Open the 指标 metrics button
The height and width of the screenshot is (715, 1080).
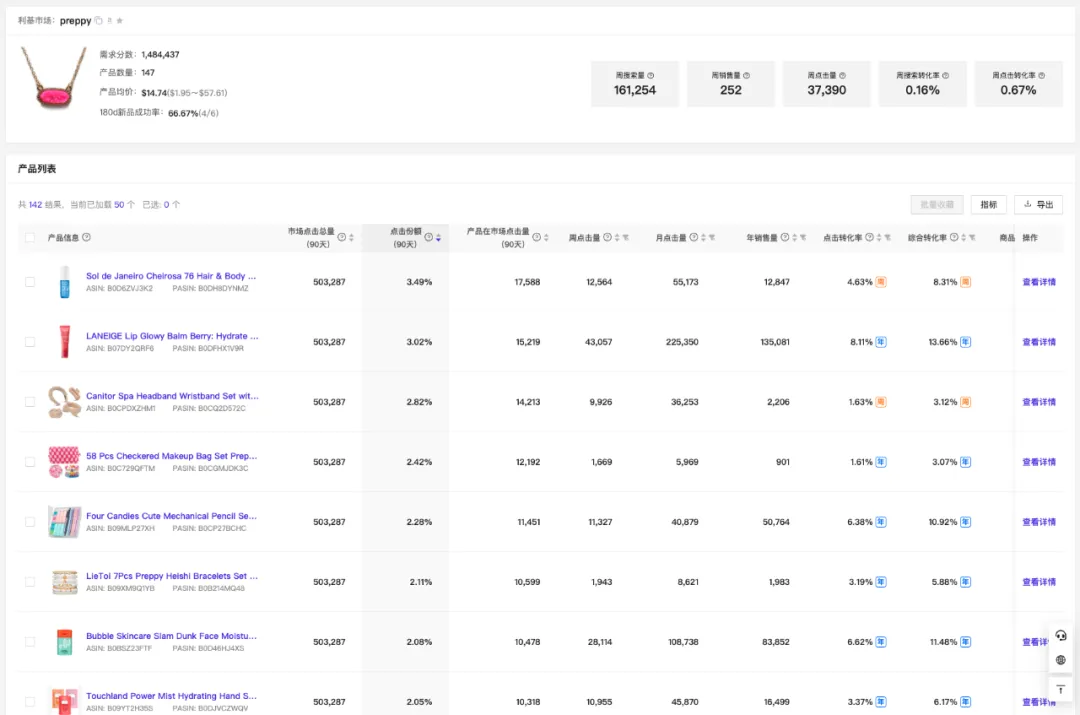click(x=988, y=205)
